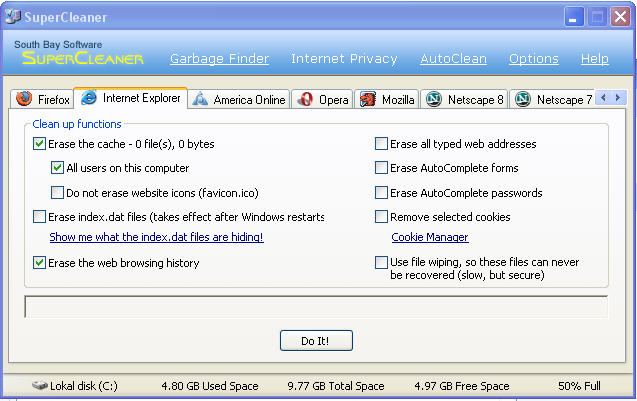Open the AutoClean section
Image resolution: width=637 pixels, height=401 pixels.
pos(453,59)
